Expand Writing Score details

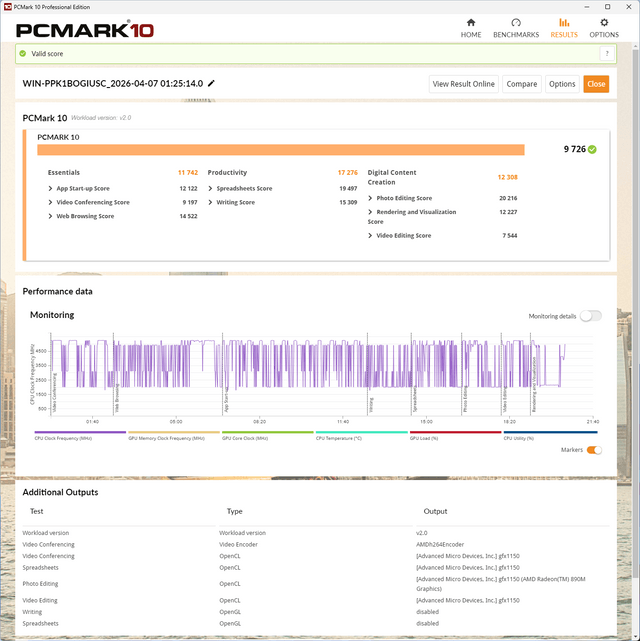210,202
